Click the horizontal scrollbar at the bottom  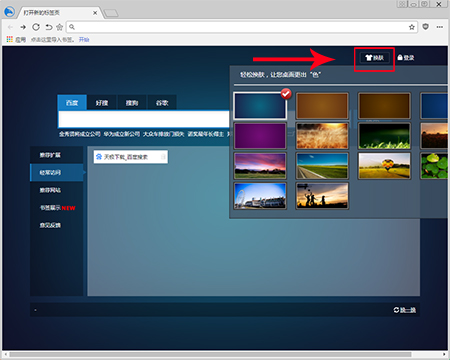coord(210,354)
